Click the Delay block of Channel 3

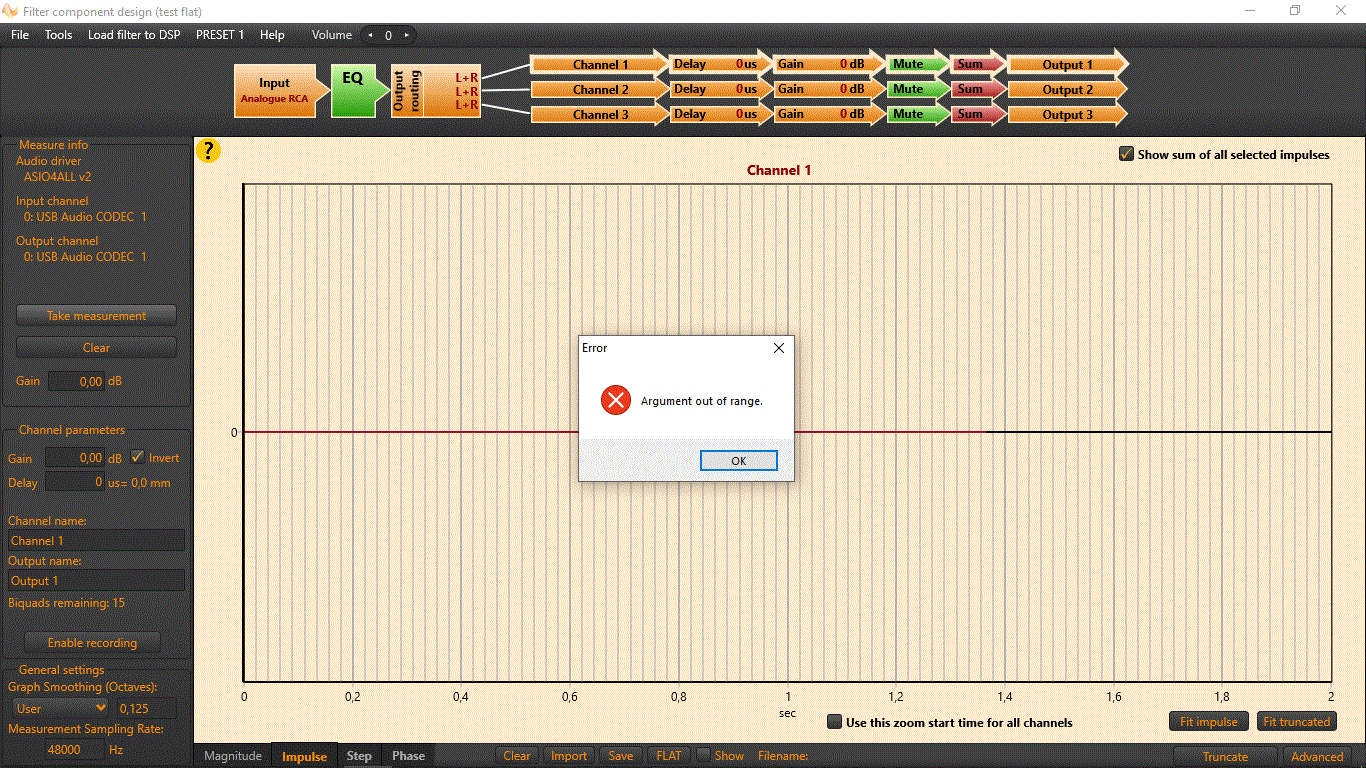tap(719, 114)
